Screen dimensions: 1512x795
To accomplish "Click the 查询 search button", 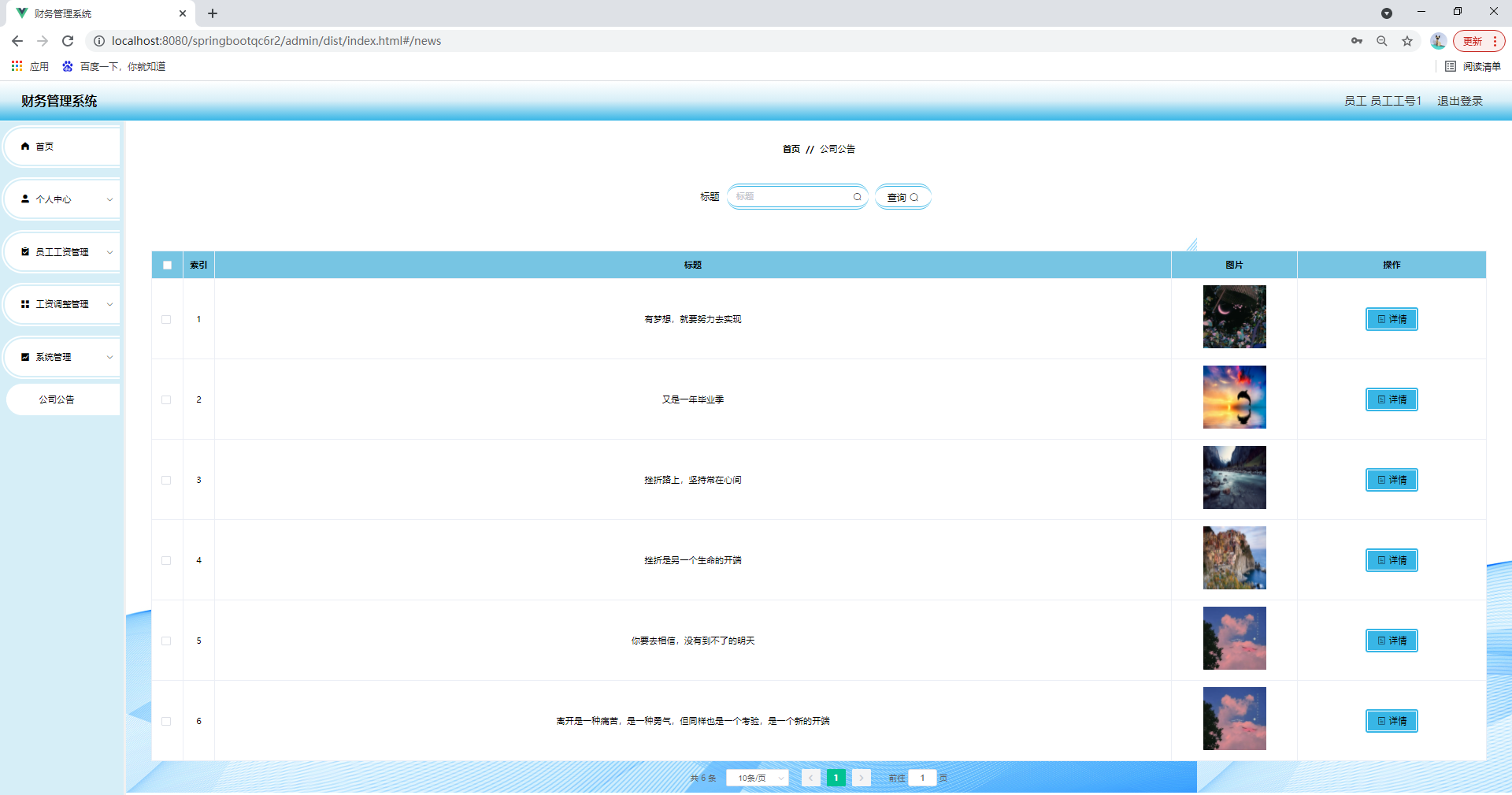I will click(902, 197).
